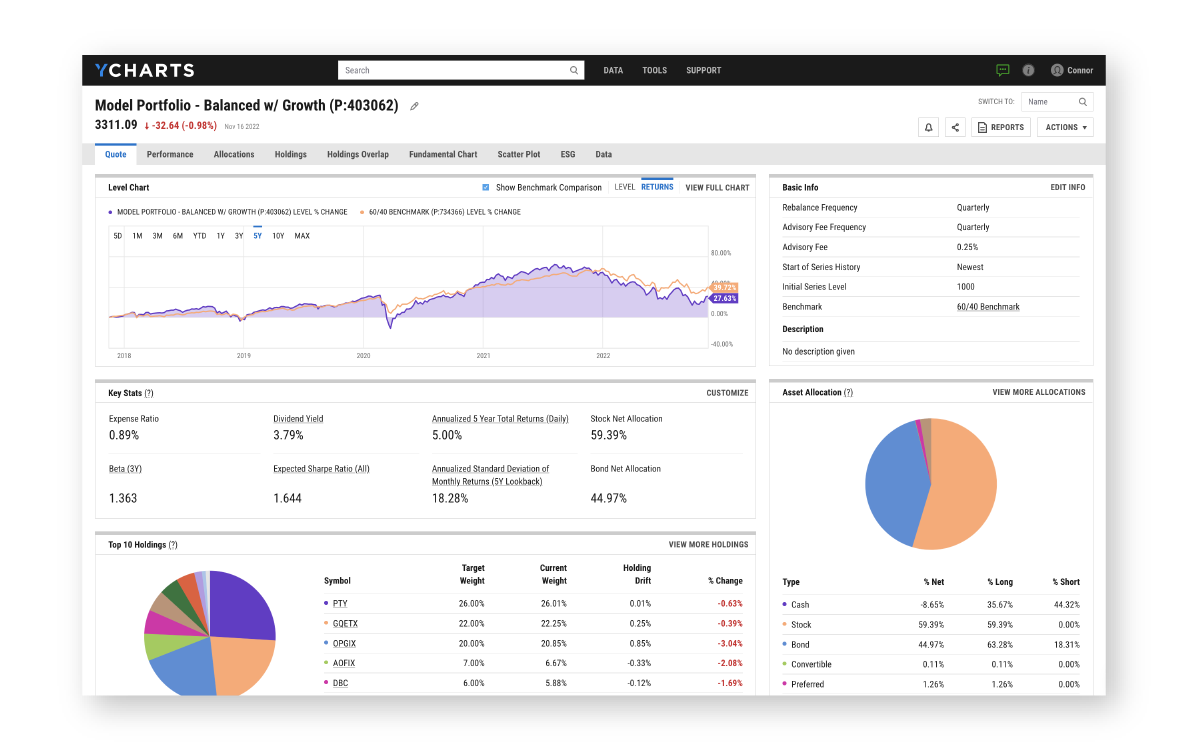Image resolution: width=1188 pixels, height=751 pixels.
Task: Click into the top Search field
Action: point(461,70)
